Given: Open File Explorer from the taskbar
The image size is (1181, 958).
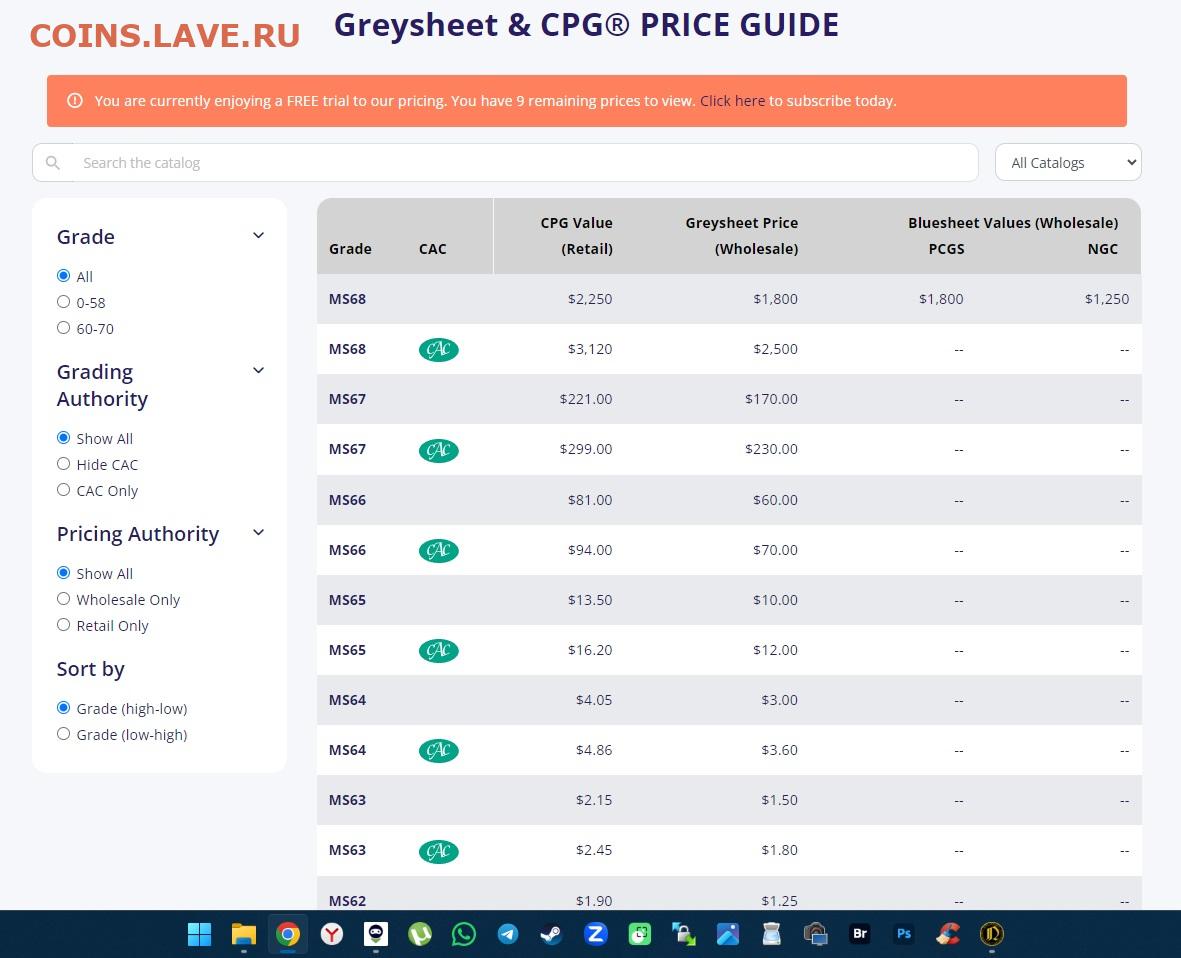Looking at the screenshot, I should pyautogui.click(x=244, y=934).
